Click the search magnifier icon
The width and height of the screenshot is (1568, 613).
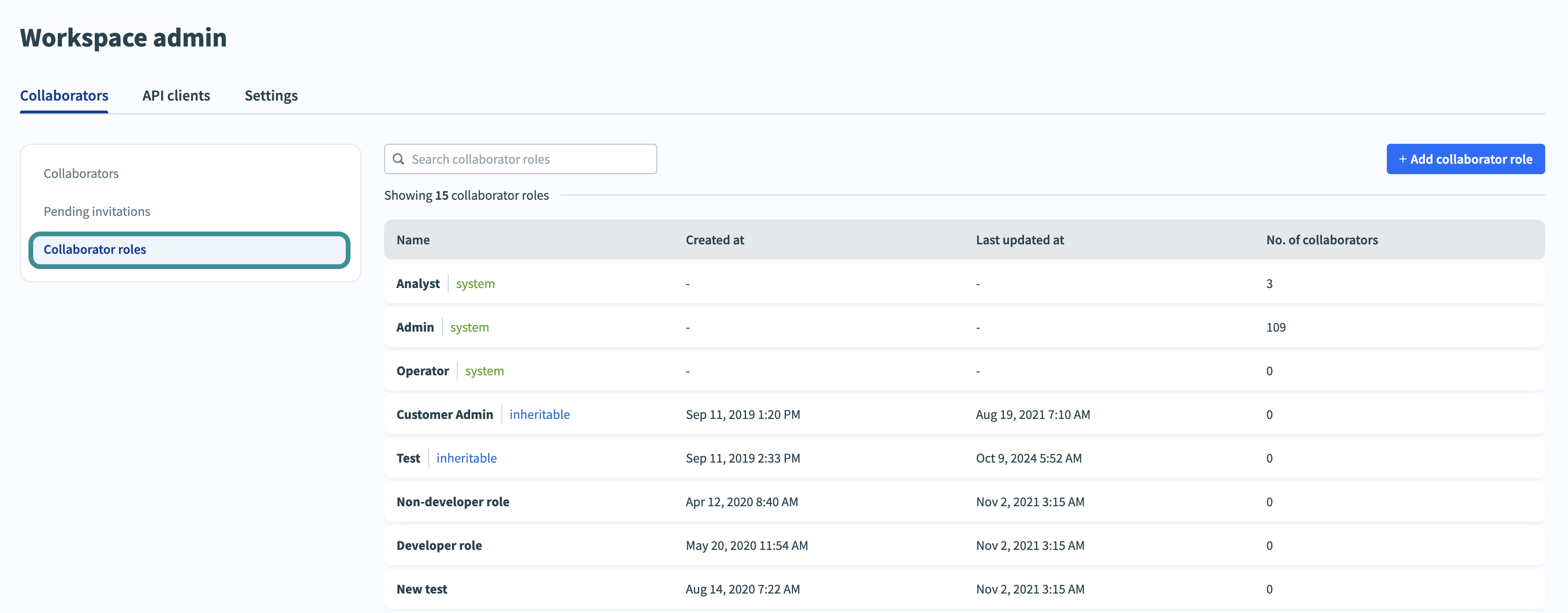click(x=399, y=159)
